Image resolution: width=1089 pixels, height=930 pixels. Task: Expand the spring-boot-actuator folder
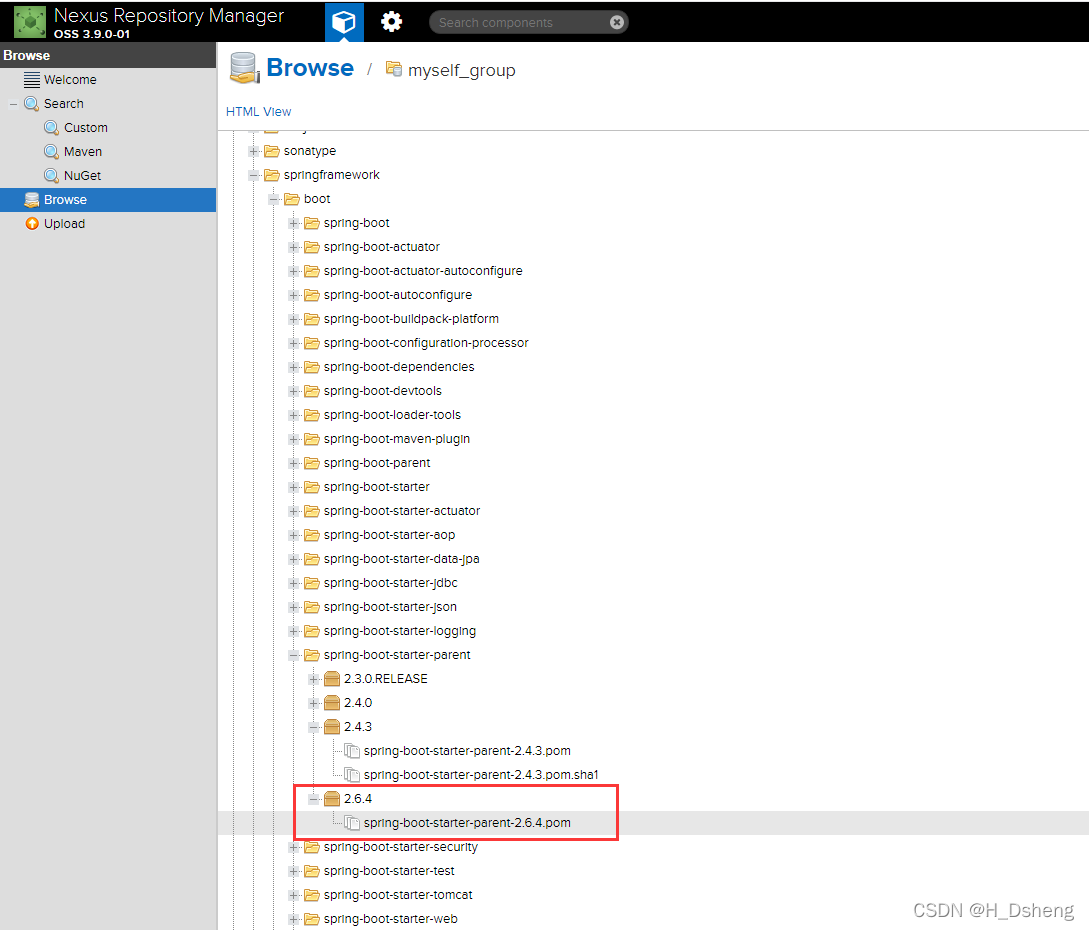(x=294, y=247)
